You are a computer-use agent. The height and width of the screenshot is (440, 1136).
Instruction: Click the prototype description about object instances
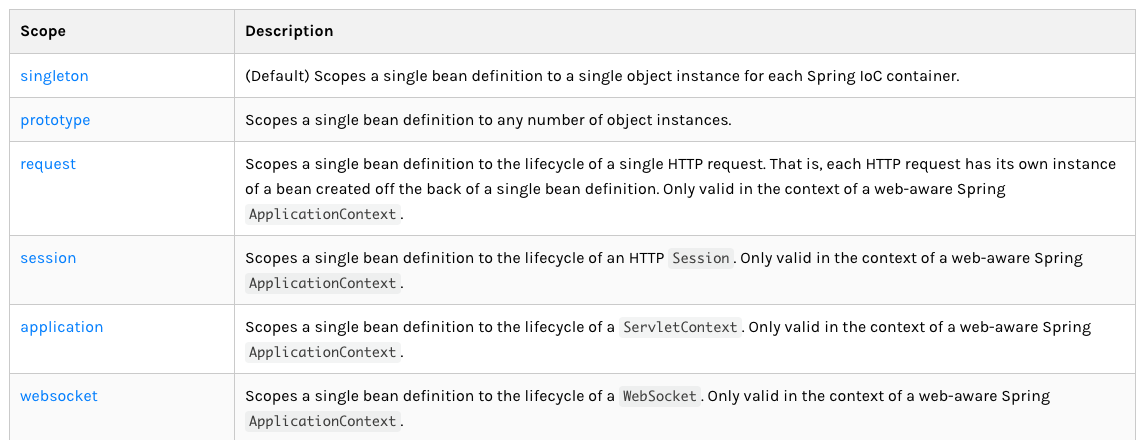tap(488, 120)
